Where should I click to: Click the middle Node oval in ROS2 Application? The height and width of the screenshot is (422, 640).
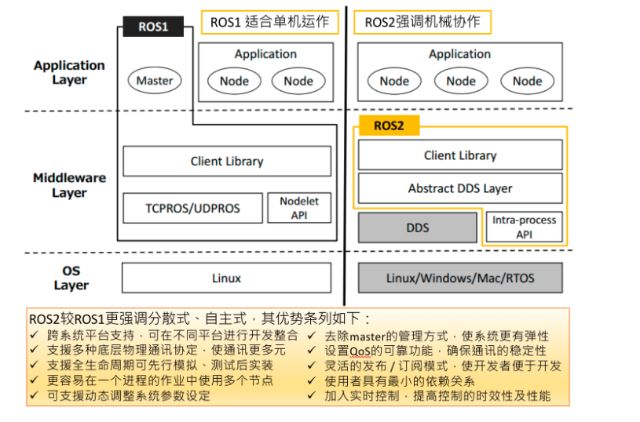(x=460, y=81)
